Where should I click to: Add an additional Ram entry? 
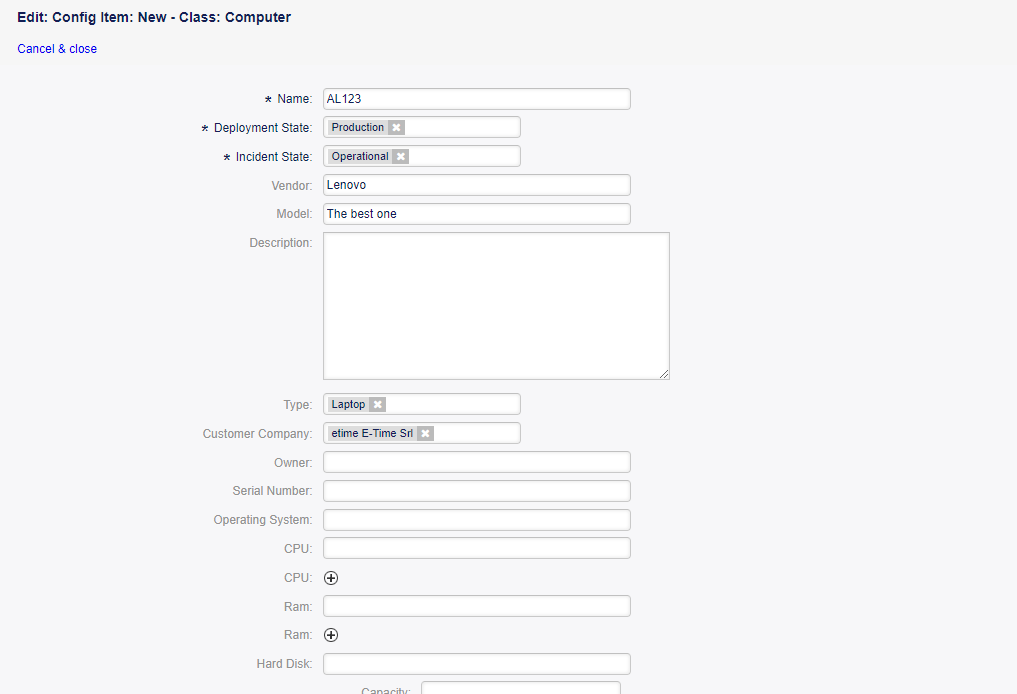(331, 634)
